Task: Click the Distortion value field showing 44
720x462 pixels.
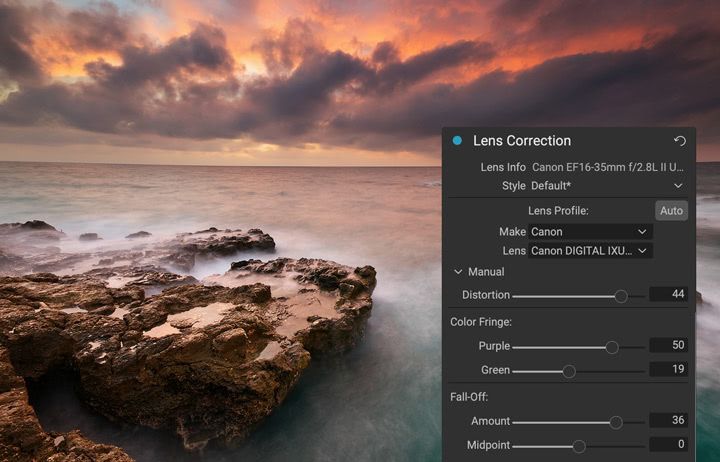Action: [668, 294]
